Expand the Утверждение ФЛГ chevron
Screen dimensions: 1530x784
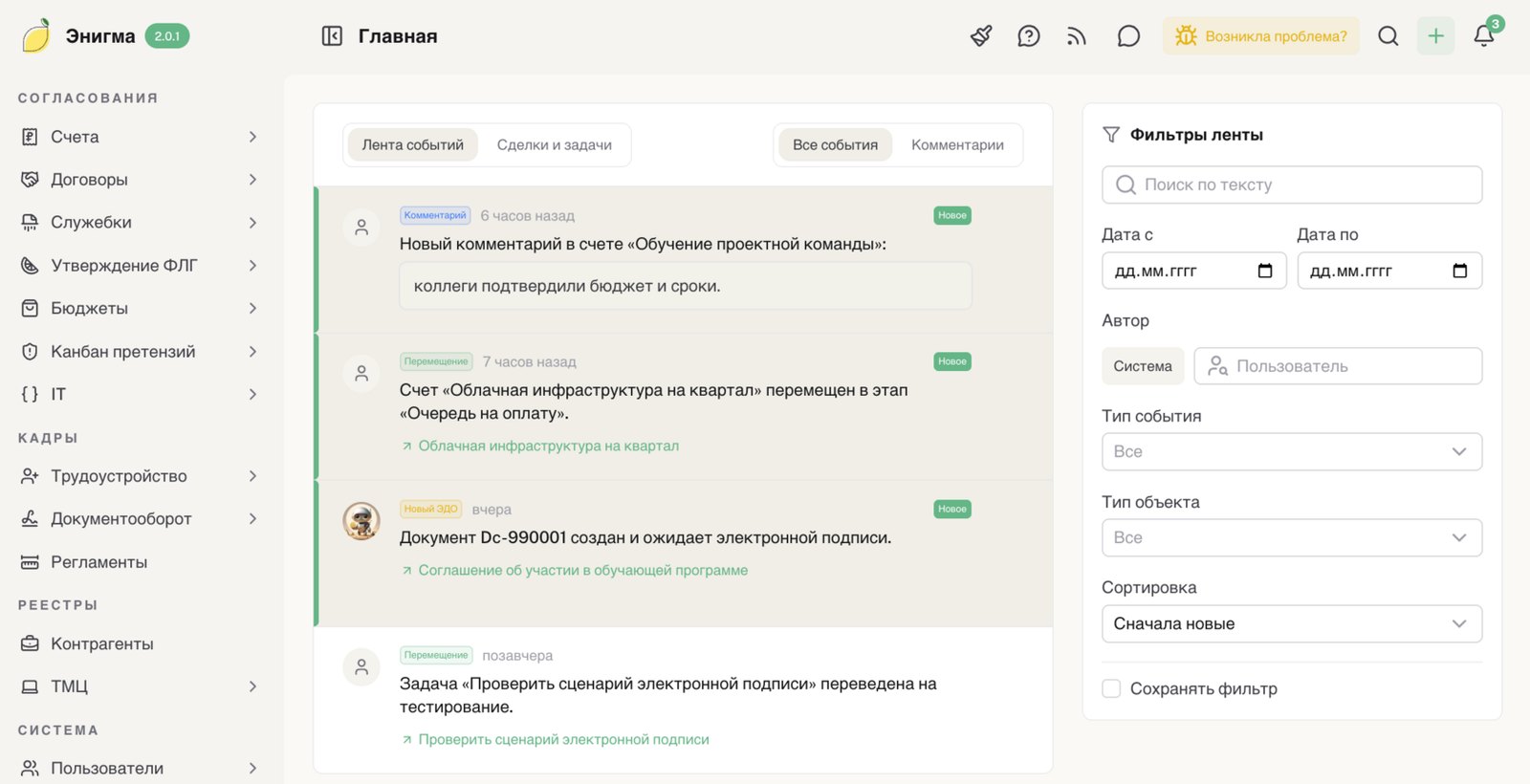(x=252, y=266)
